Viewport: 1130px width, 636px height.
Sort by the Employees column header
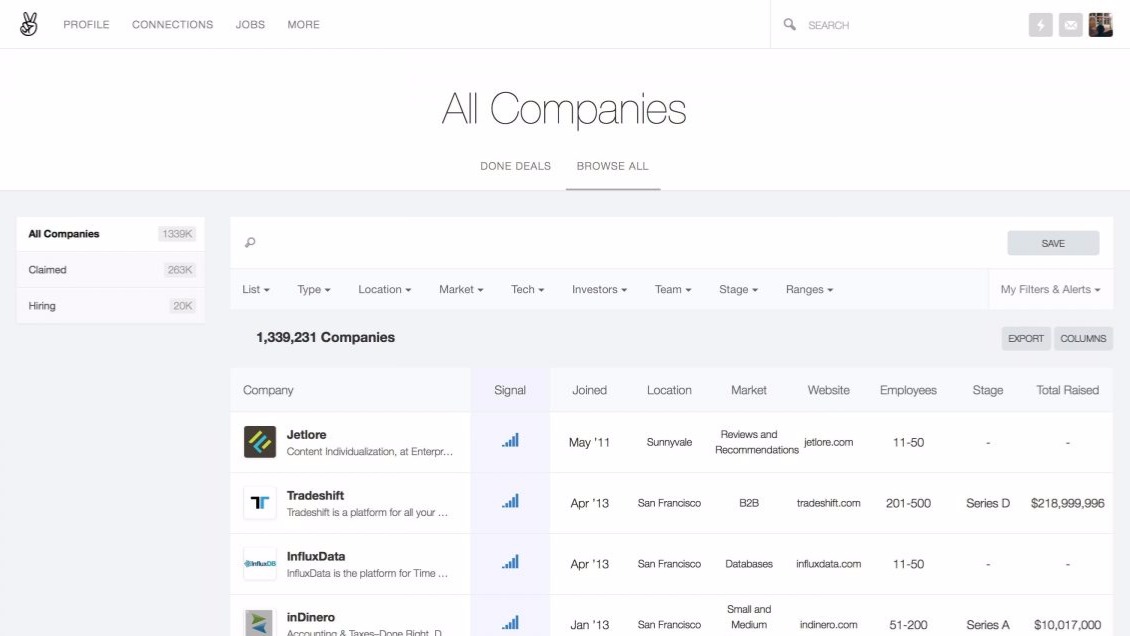[x=908, y=390]
